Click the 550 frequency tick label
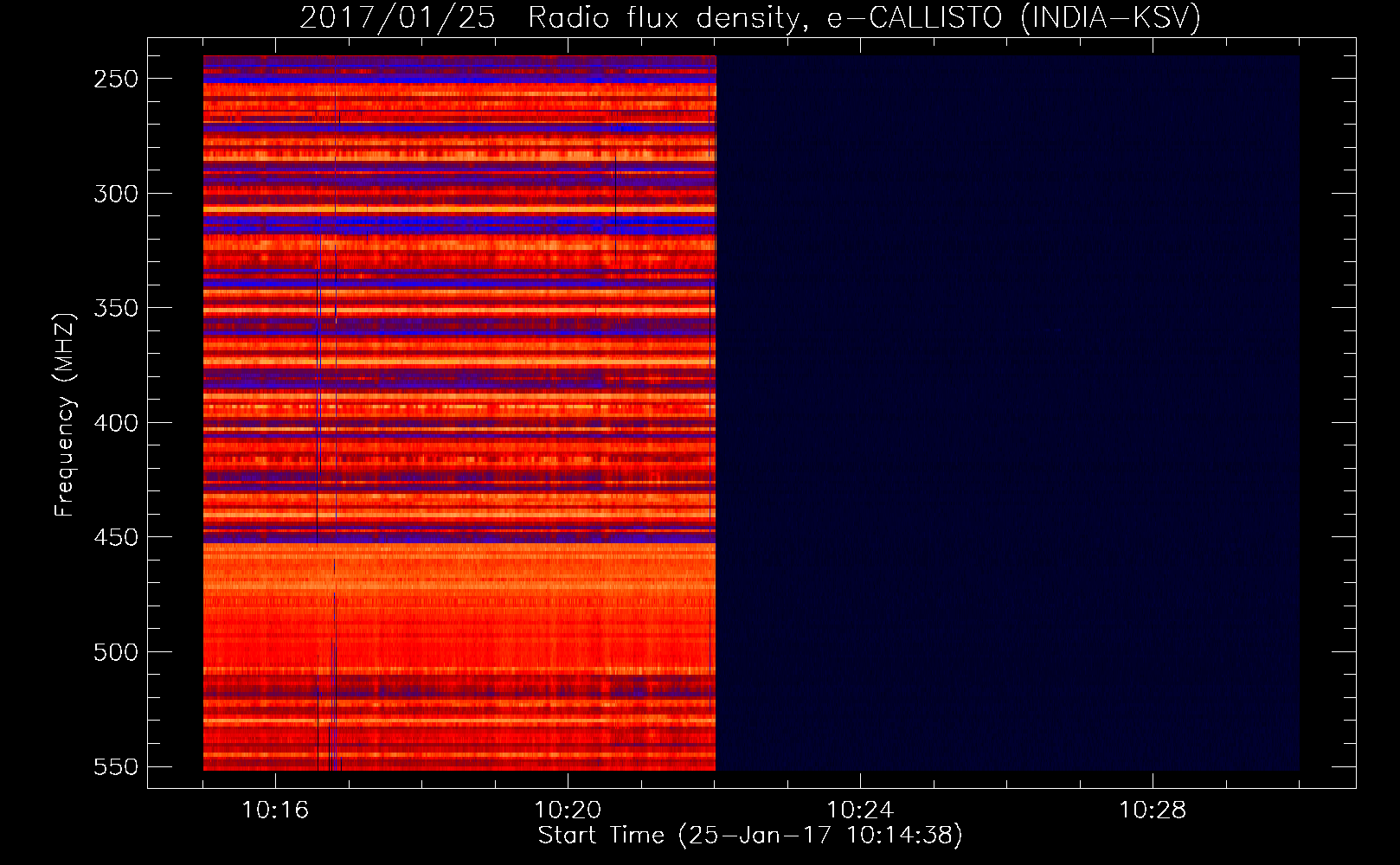The height and width of the screenshot is (865, 1400). [x=116, y=766]
